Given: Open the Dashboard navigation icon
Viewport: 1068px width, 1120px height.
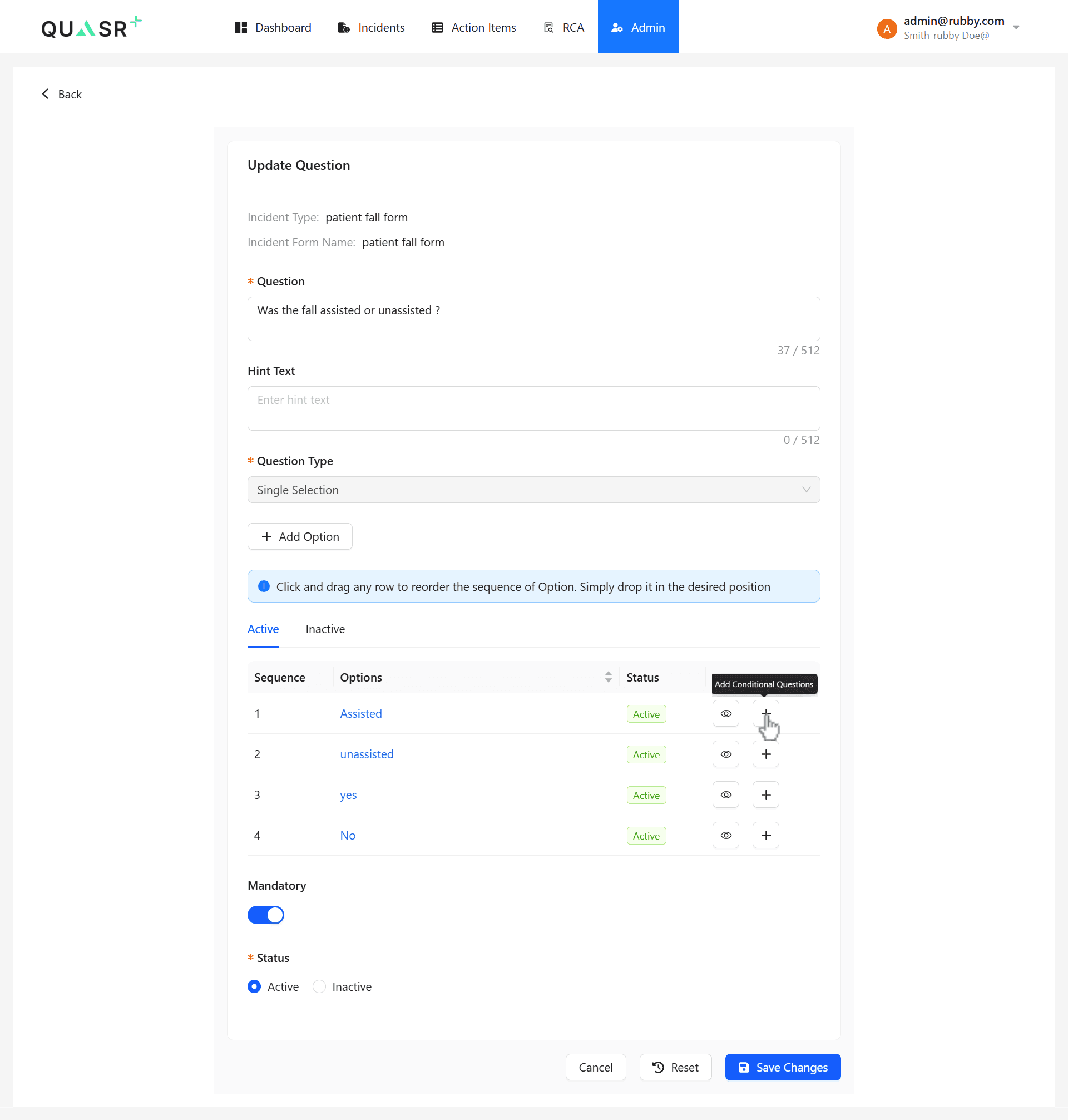Looking at the screenshot, I should pos(240,27).
